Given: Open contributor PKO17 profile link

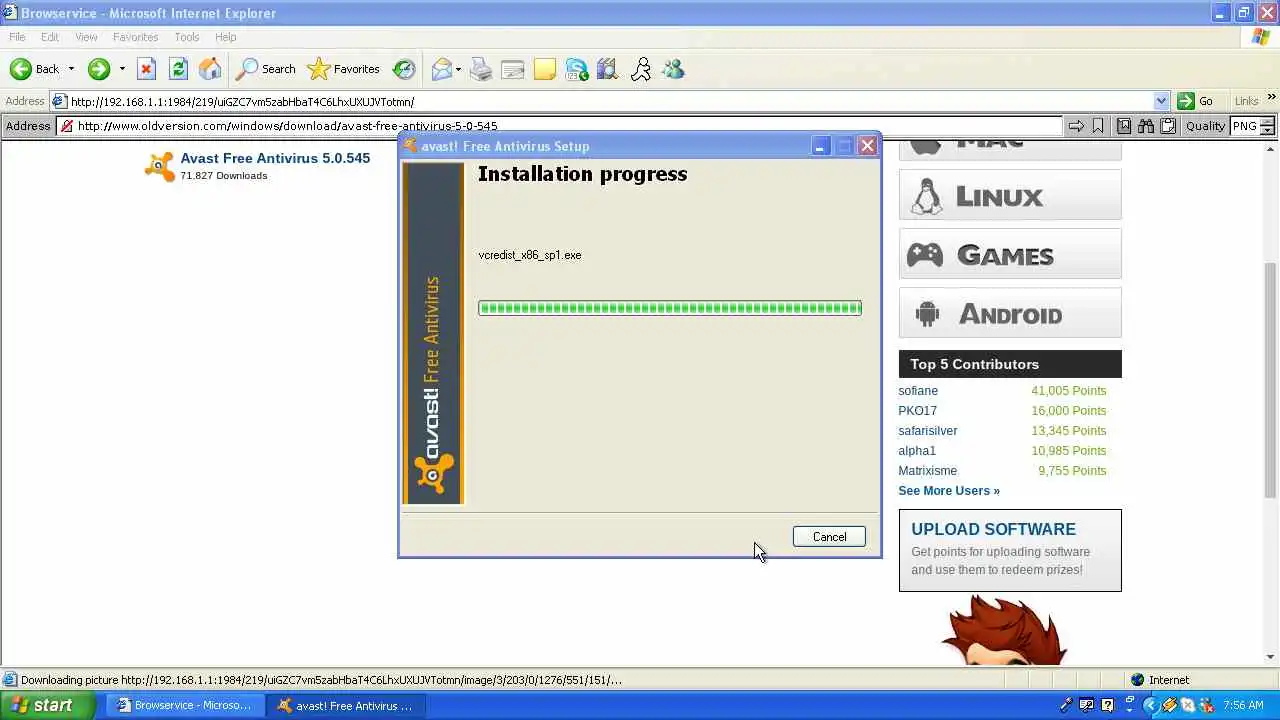Looking at the screenshot, I should 918,411.
